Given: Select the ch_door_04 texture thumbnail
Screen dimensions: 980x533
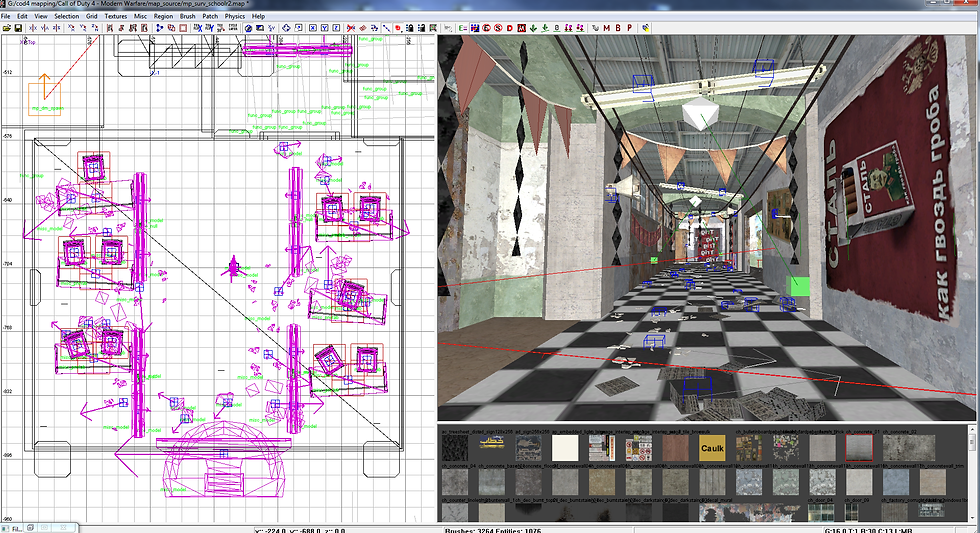Looking at the screenshot, I should click(x=821, y=514).
